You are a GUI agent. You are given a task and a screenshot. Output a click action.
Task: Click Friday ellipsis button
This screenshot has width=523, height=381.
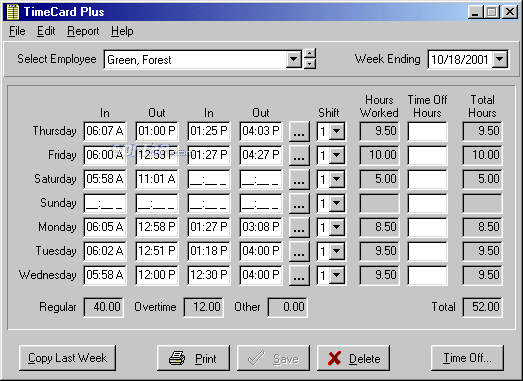(299, 155)
